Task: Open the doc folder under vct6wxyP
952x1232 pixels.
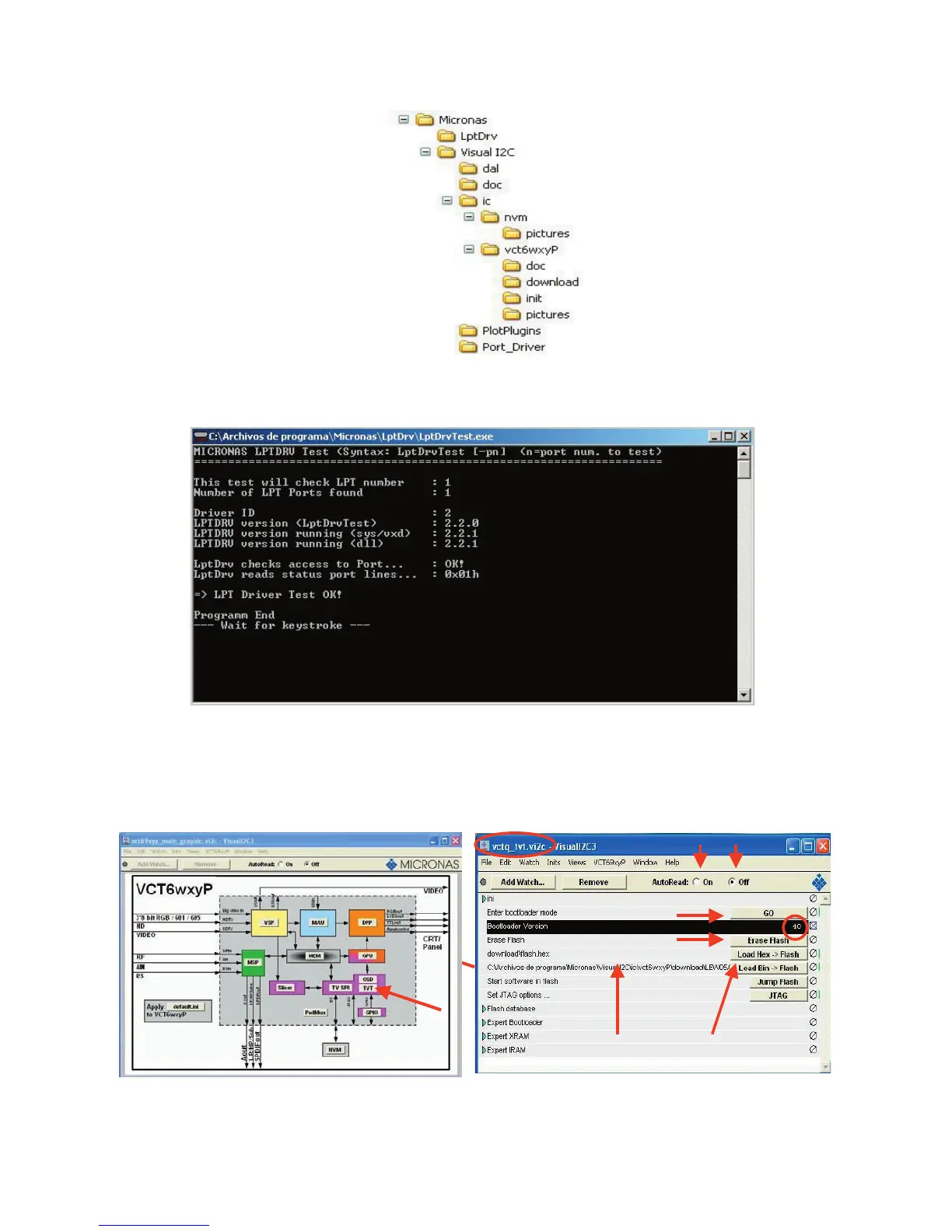Action: click(x=524, y=266)
